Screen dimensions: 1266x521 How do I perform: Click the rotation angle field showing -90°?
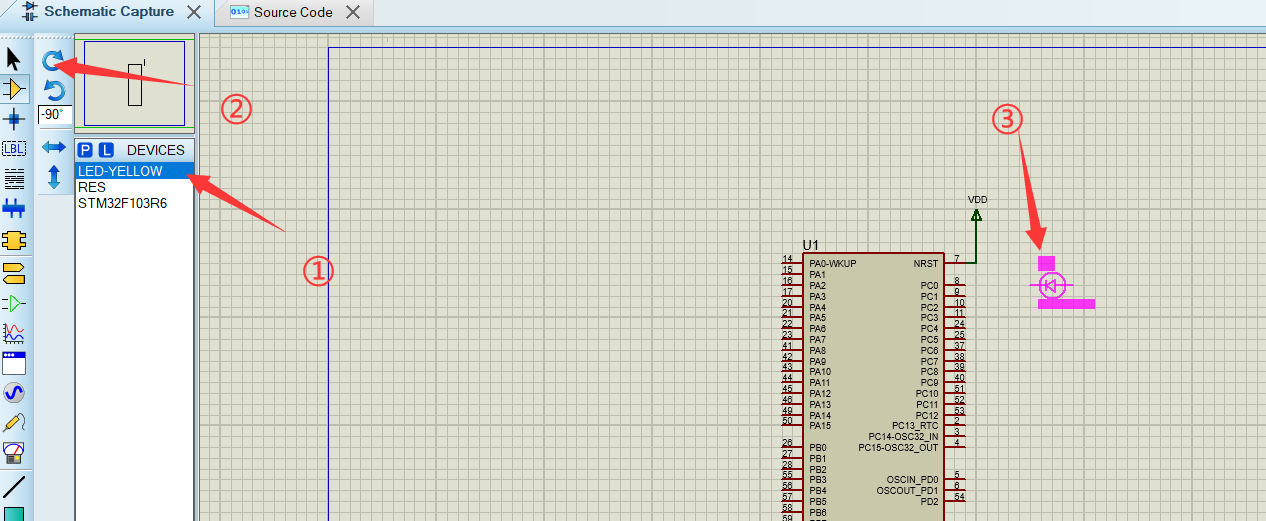tap(55, 115)
